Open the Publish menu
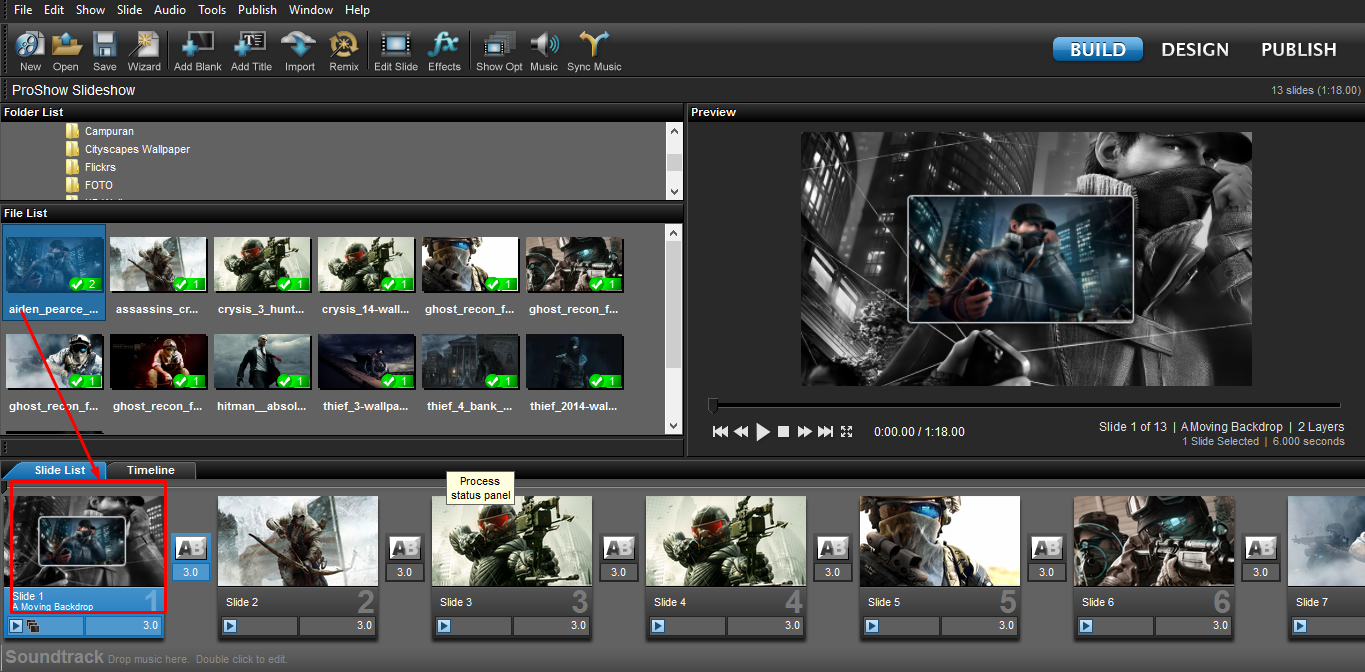Screen dimensions: 1365x672 pos(257,10)
